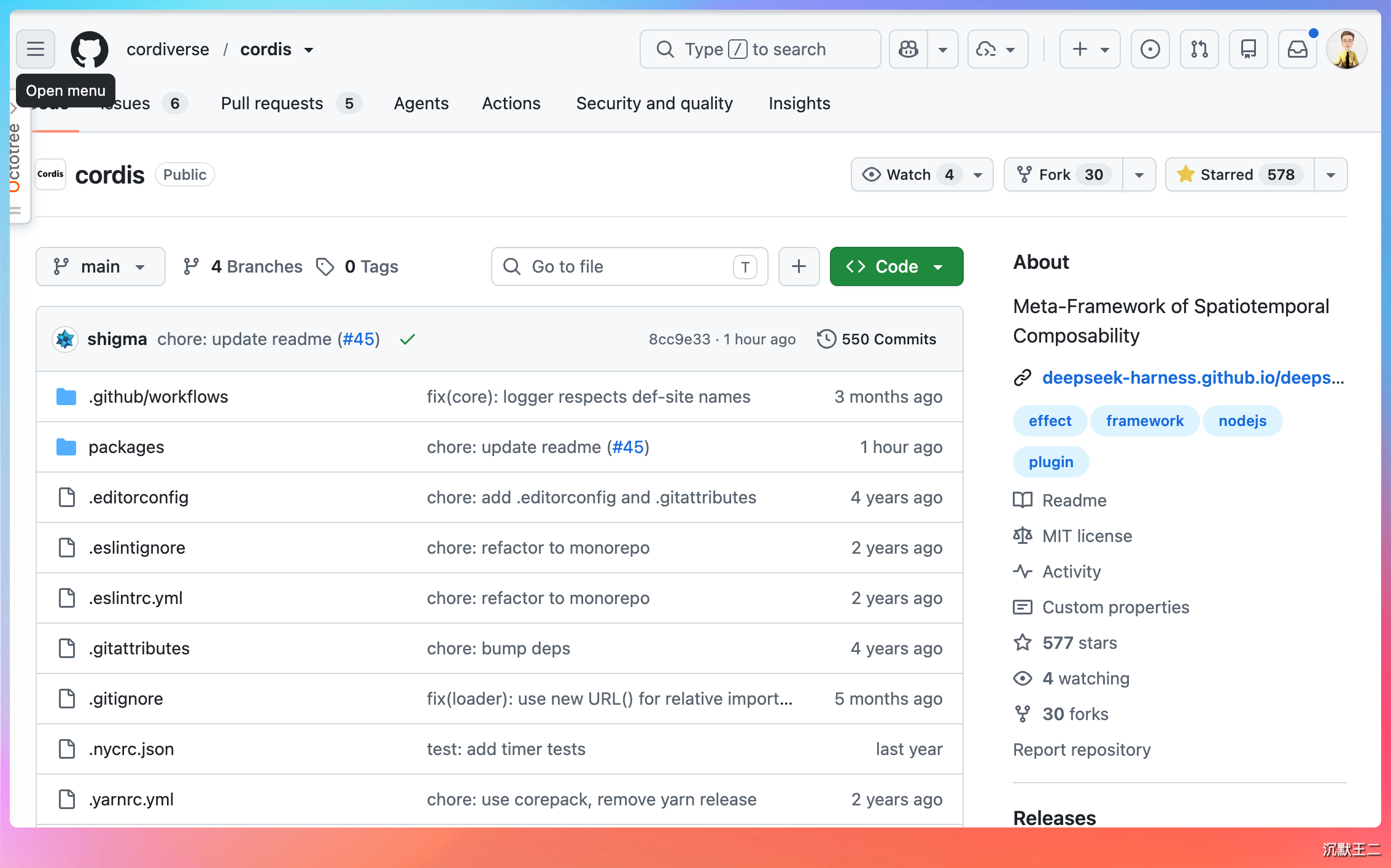This screenshot has height=868, width=1391.
Task: Click shigma's commit author avatar
Action: (x=65, y=339)
